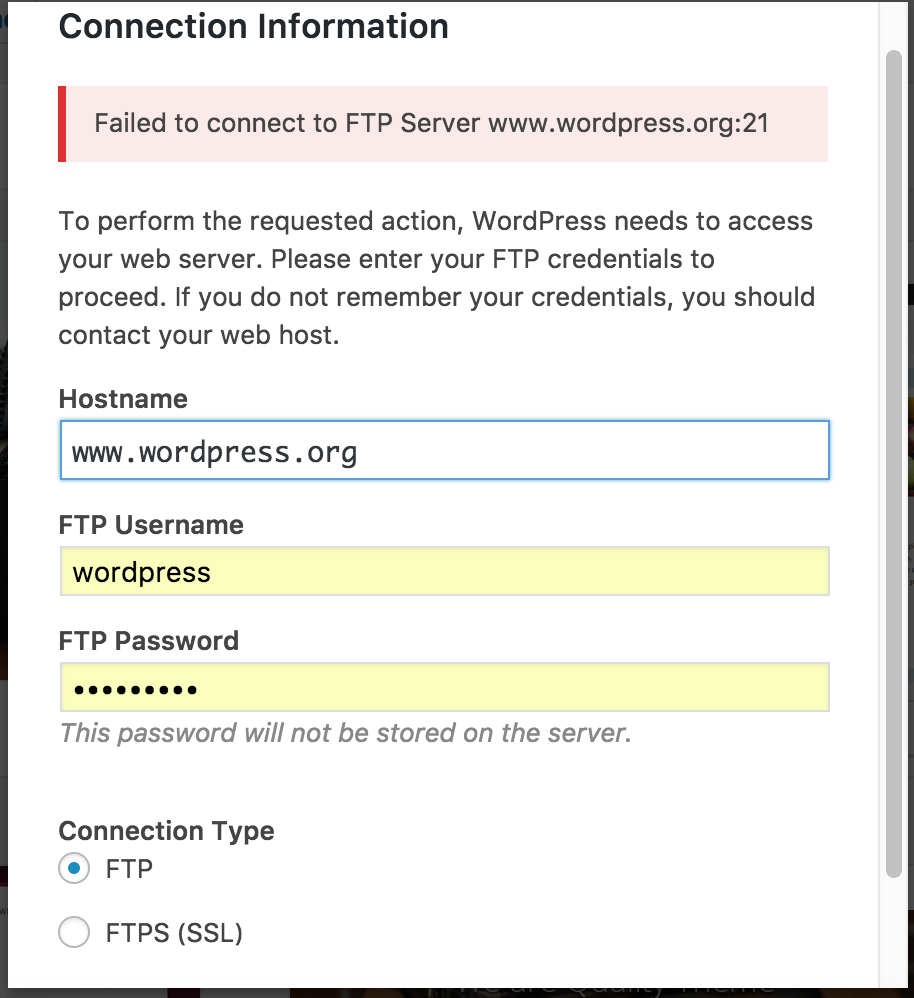Focus the FTP Username field

coord(444,571)
